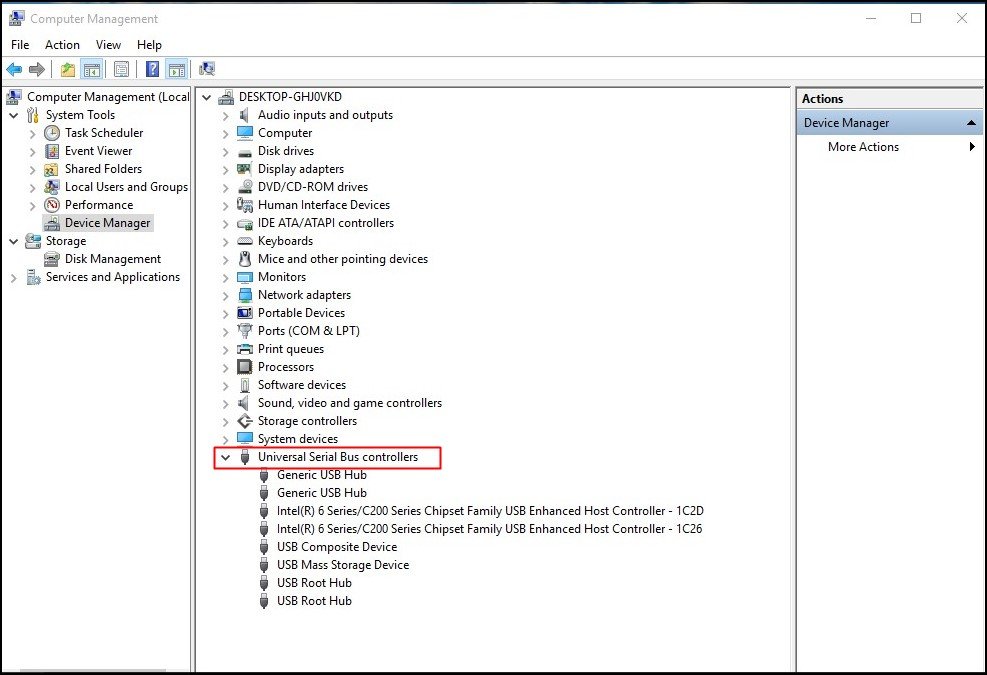Click the Back arrow toolbar icon
987x675 pixels.
click(x=14, y=69)
